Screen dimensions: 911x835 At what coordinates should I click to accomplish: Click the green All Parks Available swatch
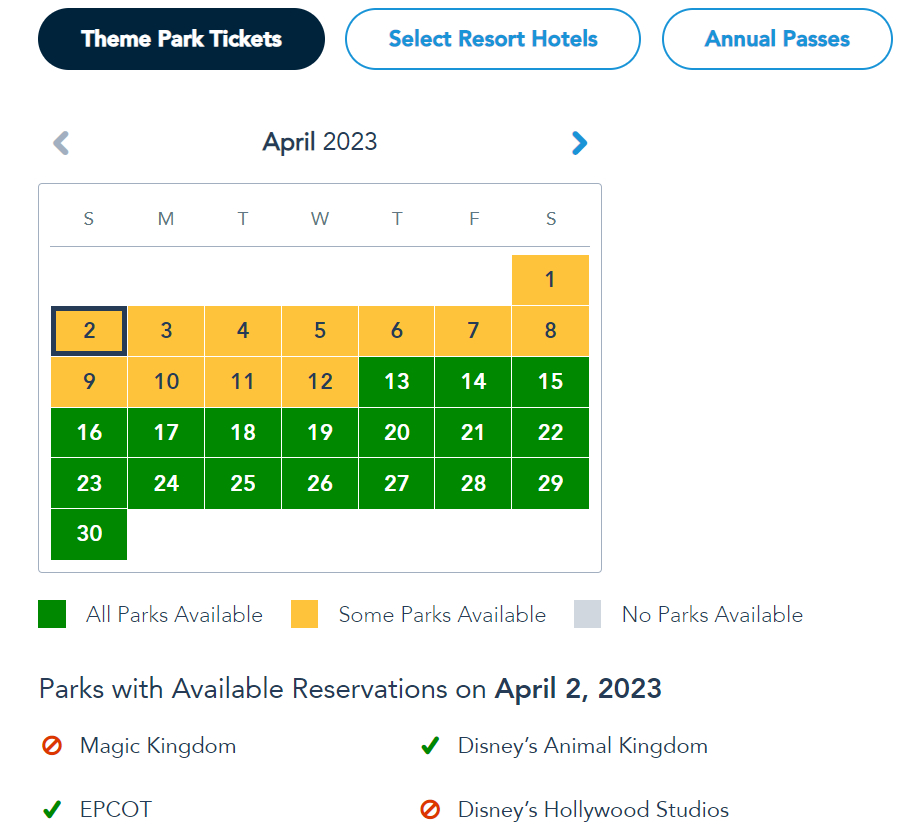[x=52, y=614]
